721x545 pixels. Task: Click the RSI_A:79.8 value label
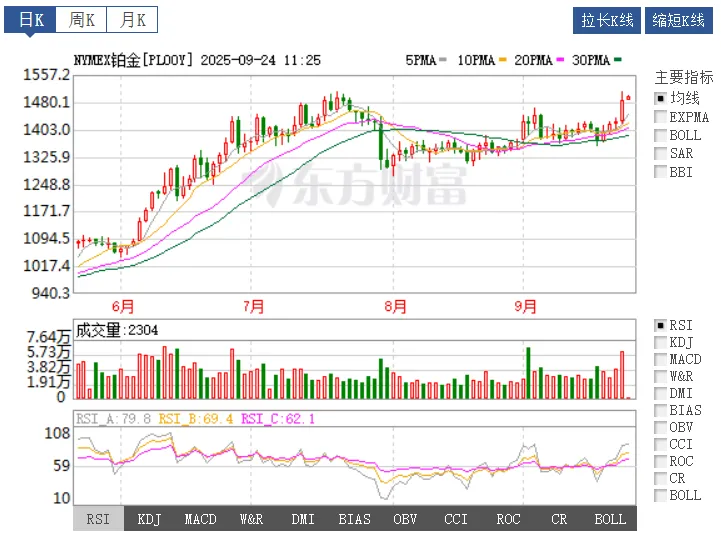[114, 419]
